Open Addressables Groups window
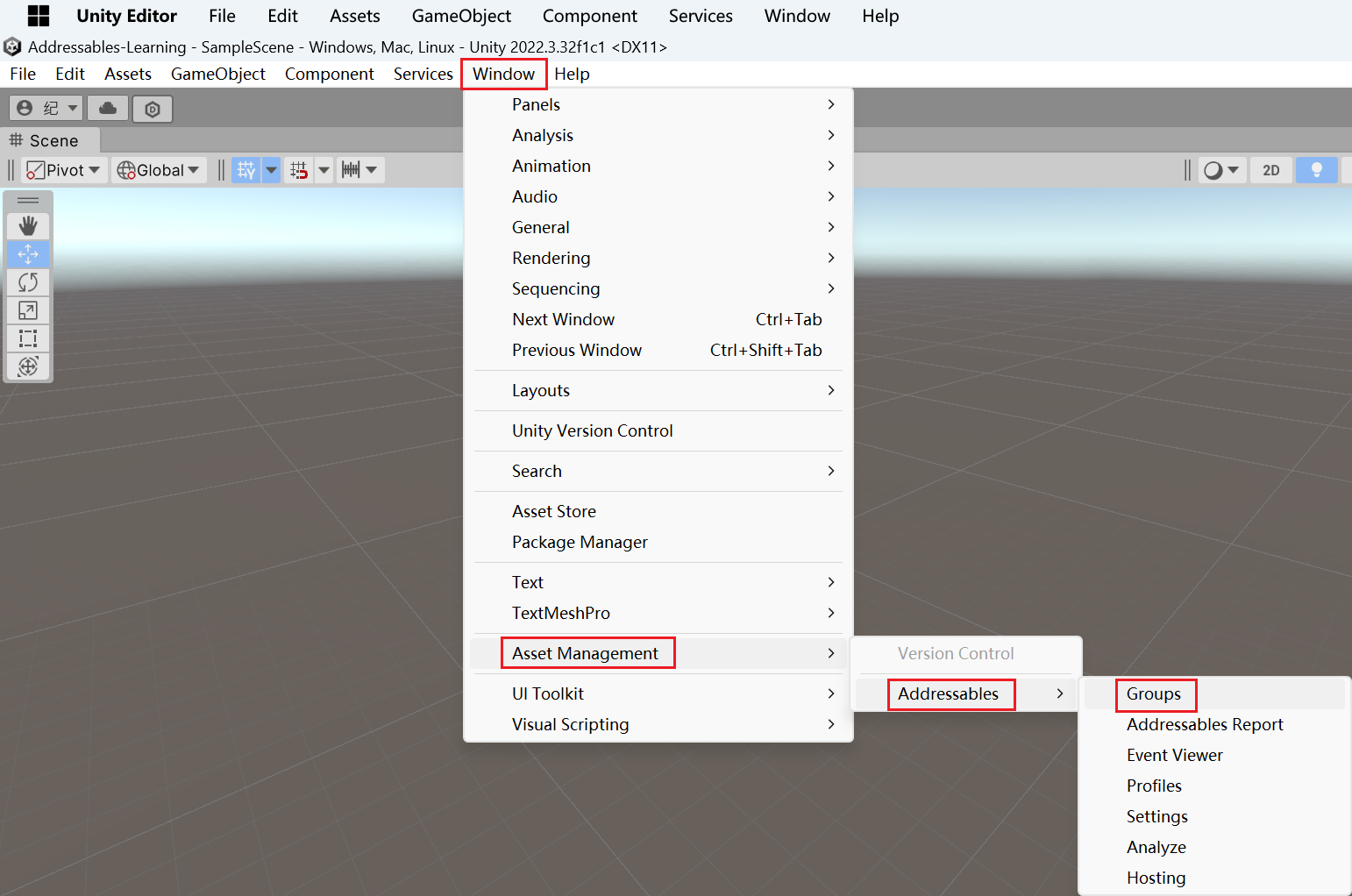Viewport: 1352px width, 896px height. [1214, 693]
